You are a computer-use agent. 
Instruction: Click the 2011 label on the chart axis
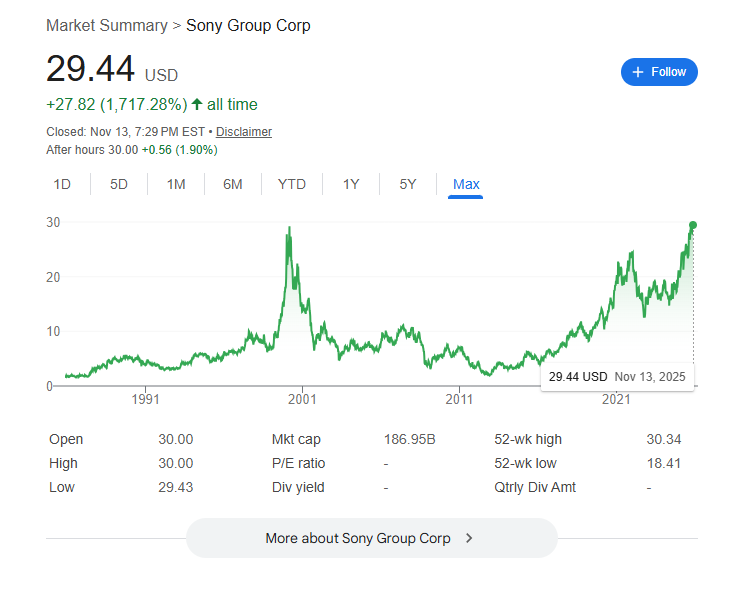[459, 399]
